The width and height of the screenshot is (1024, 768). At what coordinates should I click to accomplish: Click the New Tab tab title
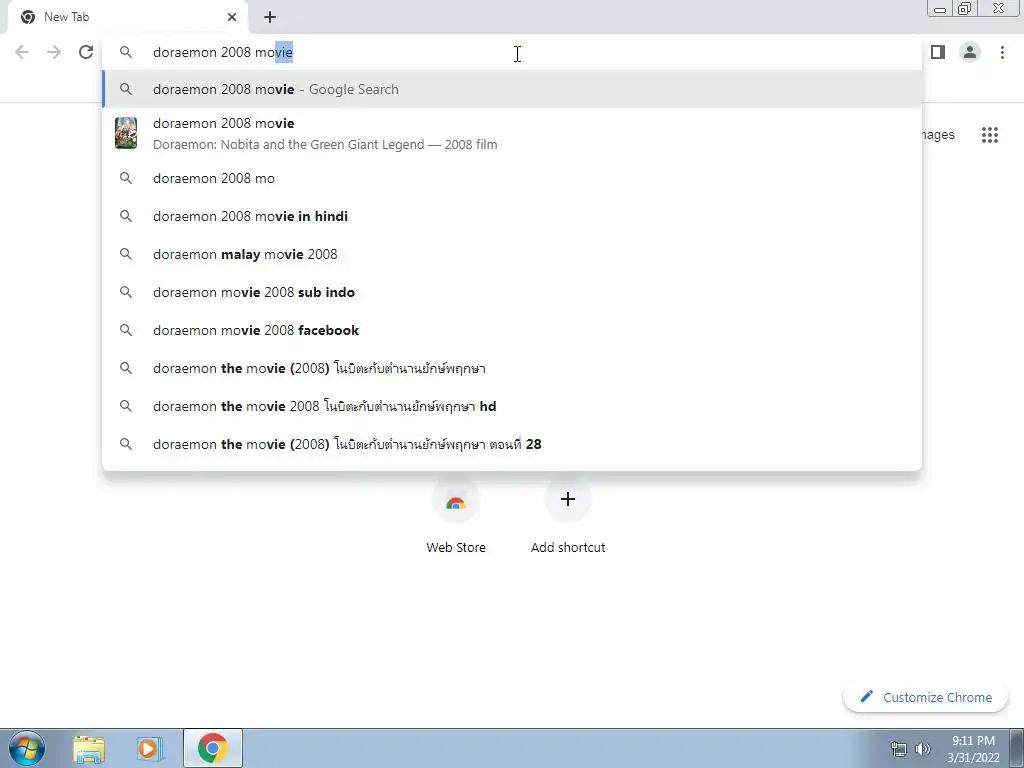(67, 17)
